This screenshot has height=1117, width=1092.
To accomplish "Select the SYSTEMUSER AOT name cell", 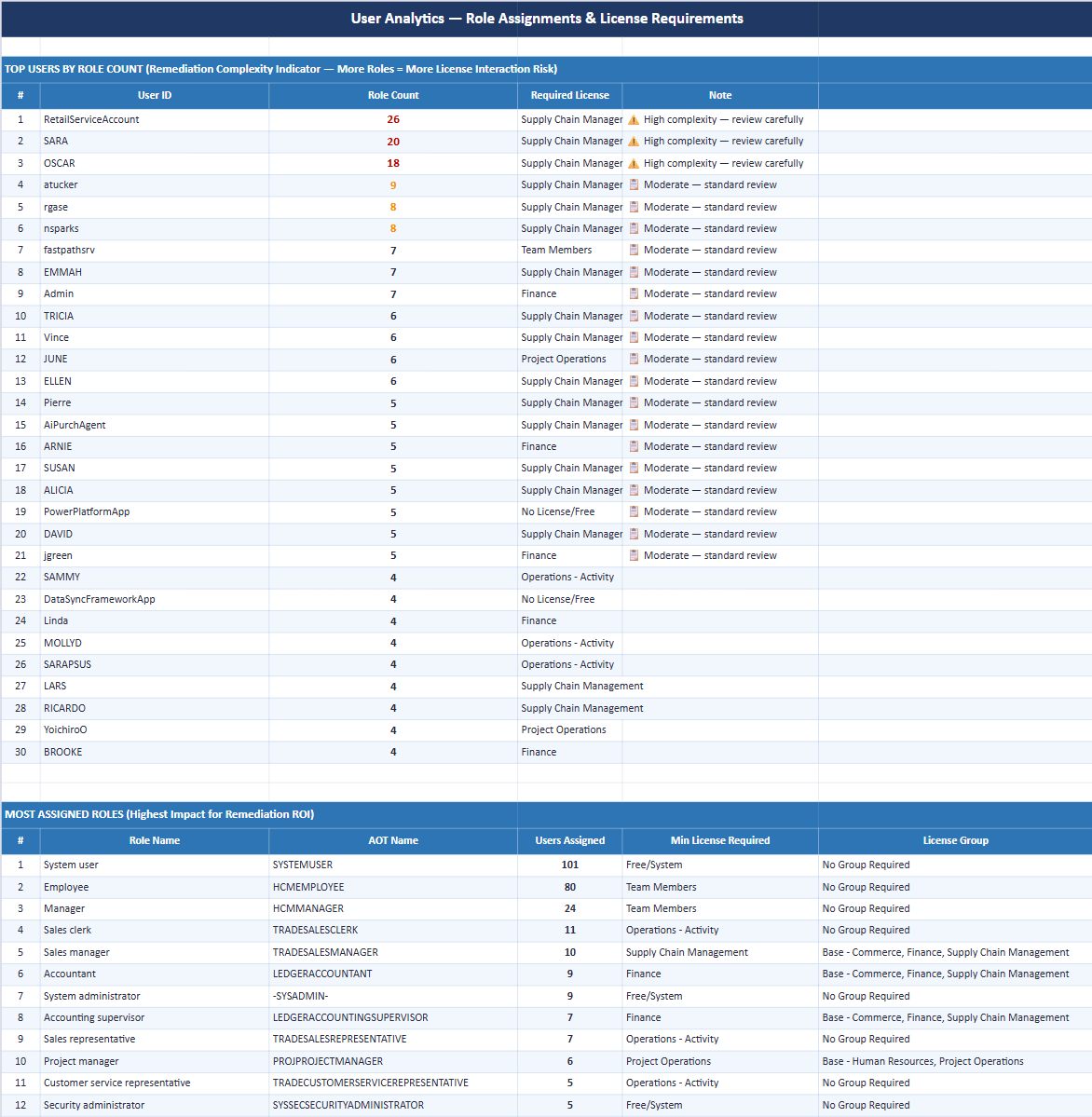I will [303, 865].
